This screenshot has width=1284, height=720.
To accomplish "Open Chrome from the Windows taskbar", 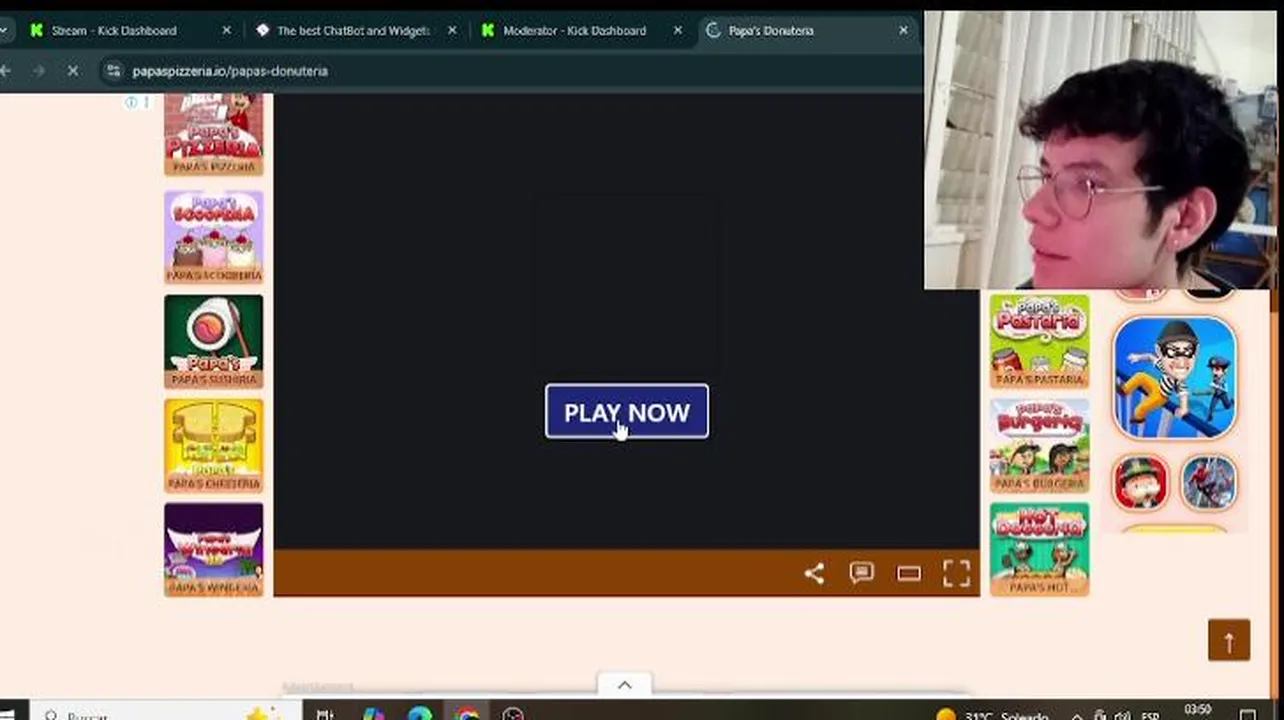I will click(466, 713).
